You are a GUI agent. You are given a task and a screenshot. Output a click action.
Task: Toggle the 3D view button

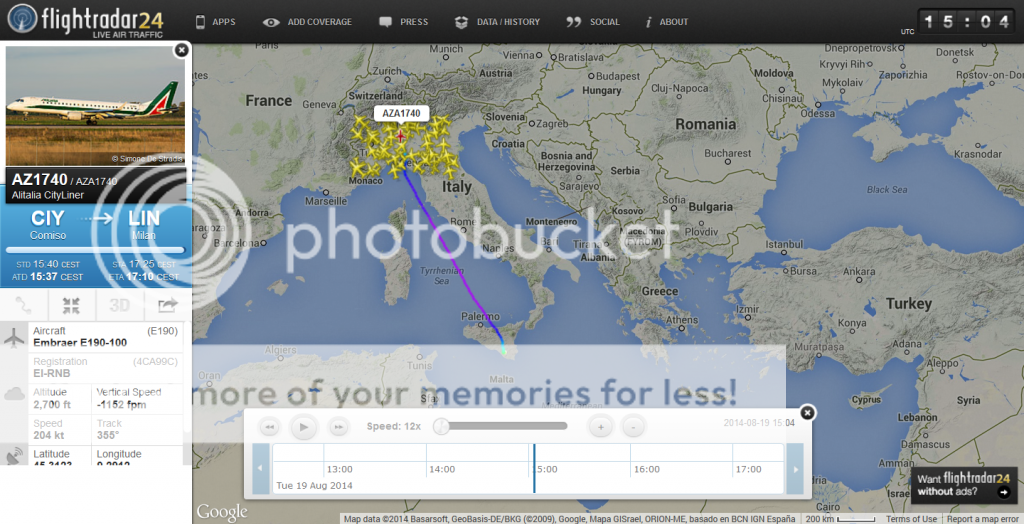point(119,306)
